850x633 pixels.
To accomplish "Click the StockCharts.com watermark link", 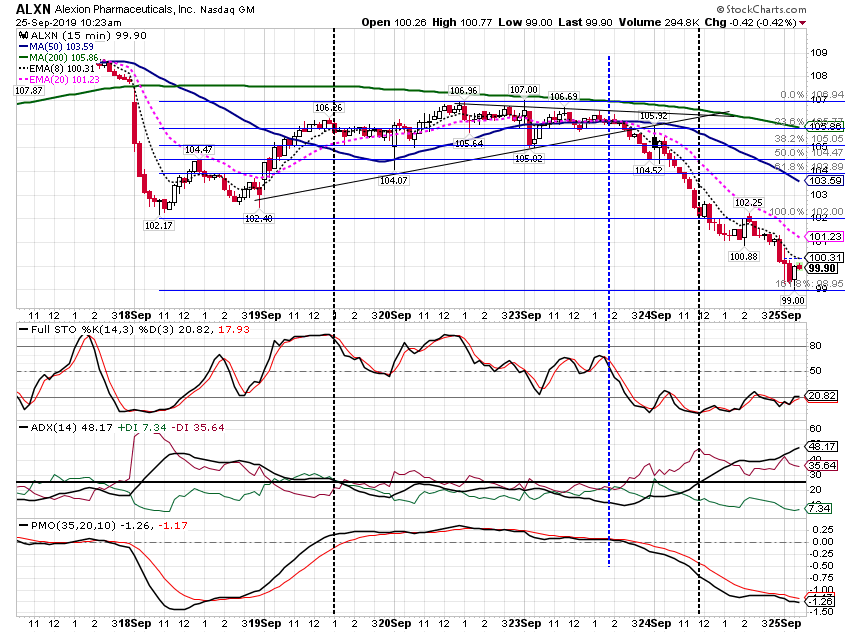I will pos(761,9).
